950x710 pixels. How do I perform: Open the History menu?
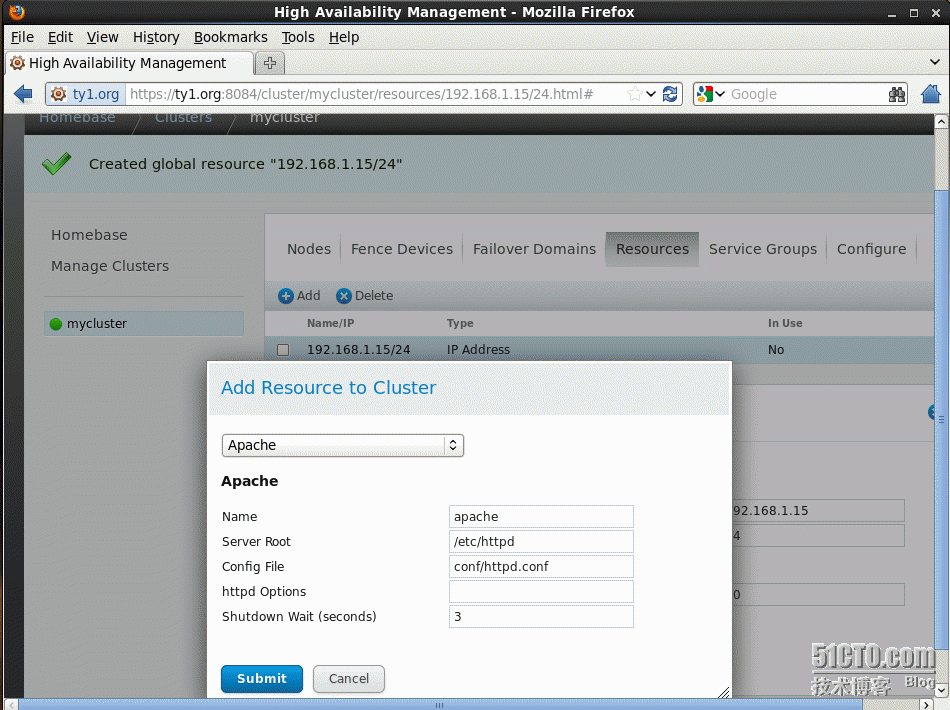(x=156, y=37)
